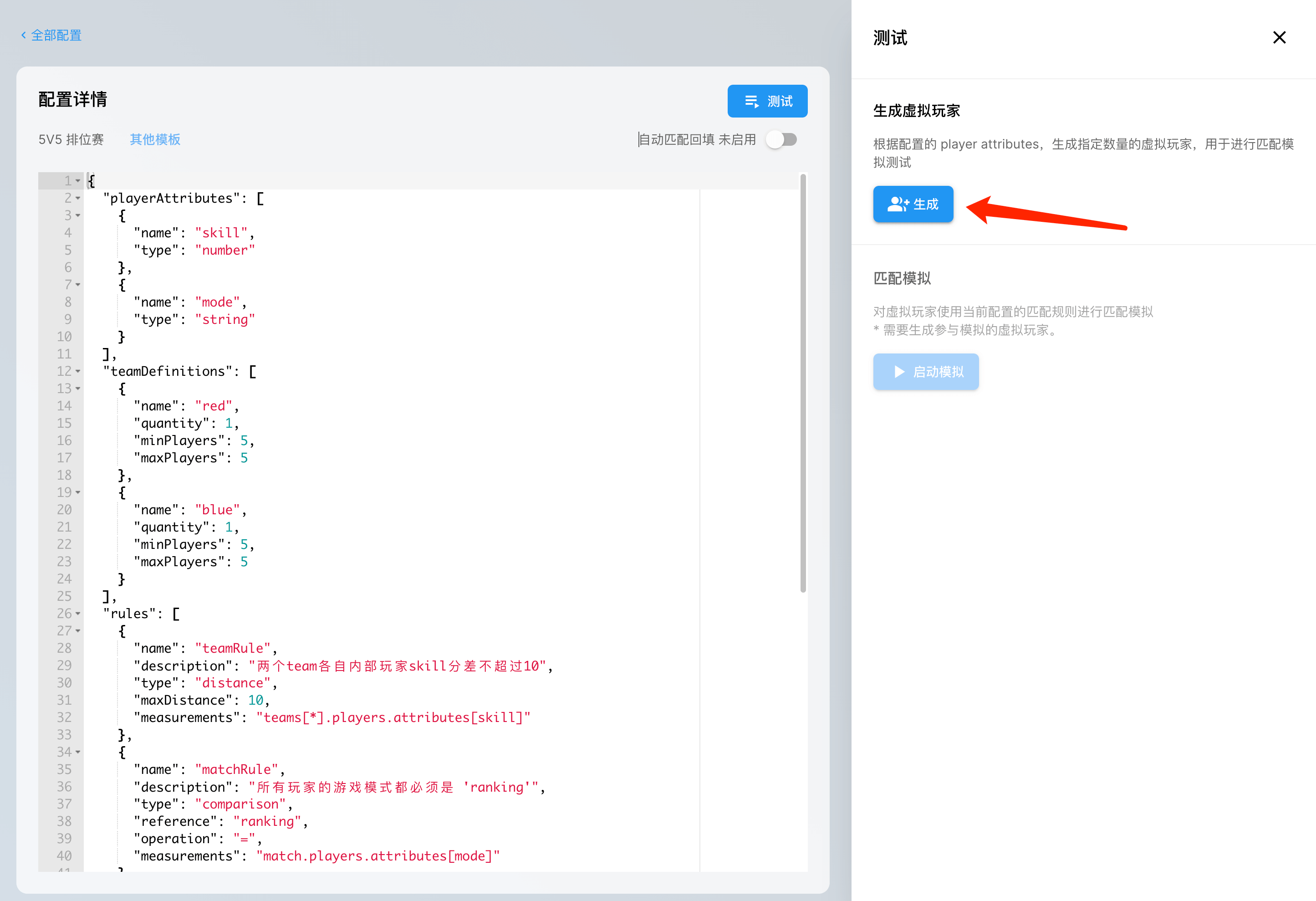Click the back chevron beside 全部配置
1316x901 pixels.
click(24, 35)
